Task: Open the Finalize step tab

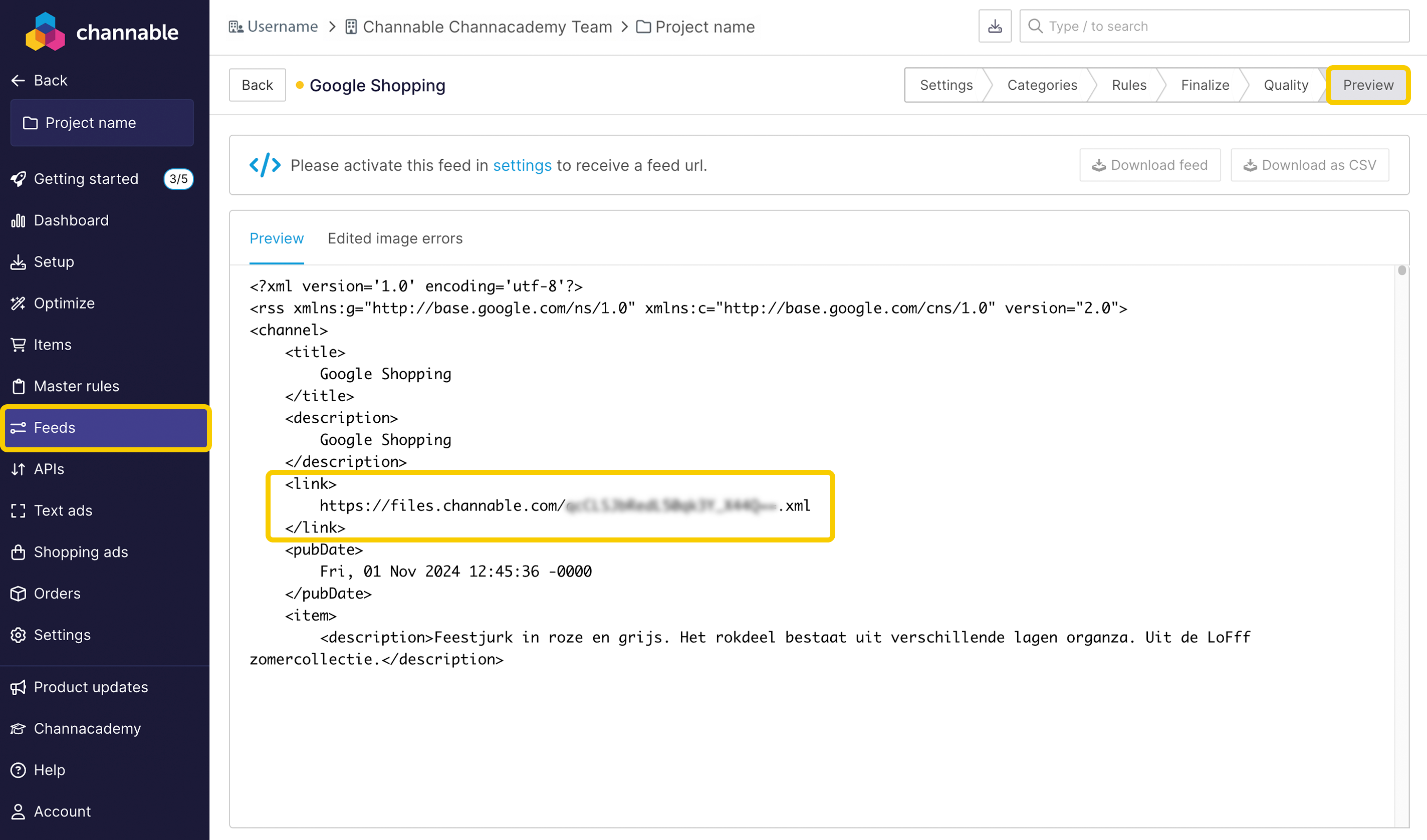Action: point(1205,85)
